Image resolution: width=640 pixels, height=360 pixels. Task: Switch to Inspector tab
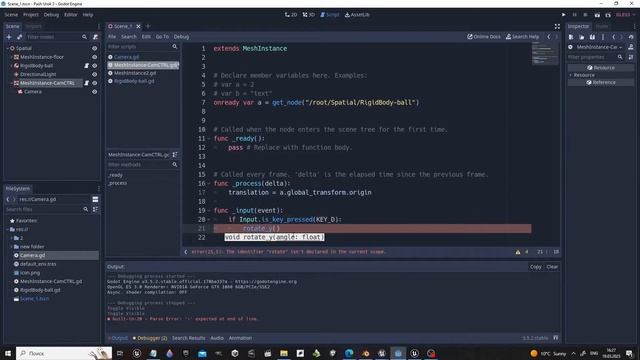(x=578, y=26)
